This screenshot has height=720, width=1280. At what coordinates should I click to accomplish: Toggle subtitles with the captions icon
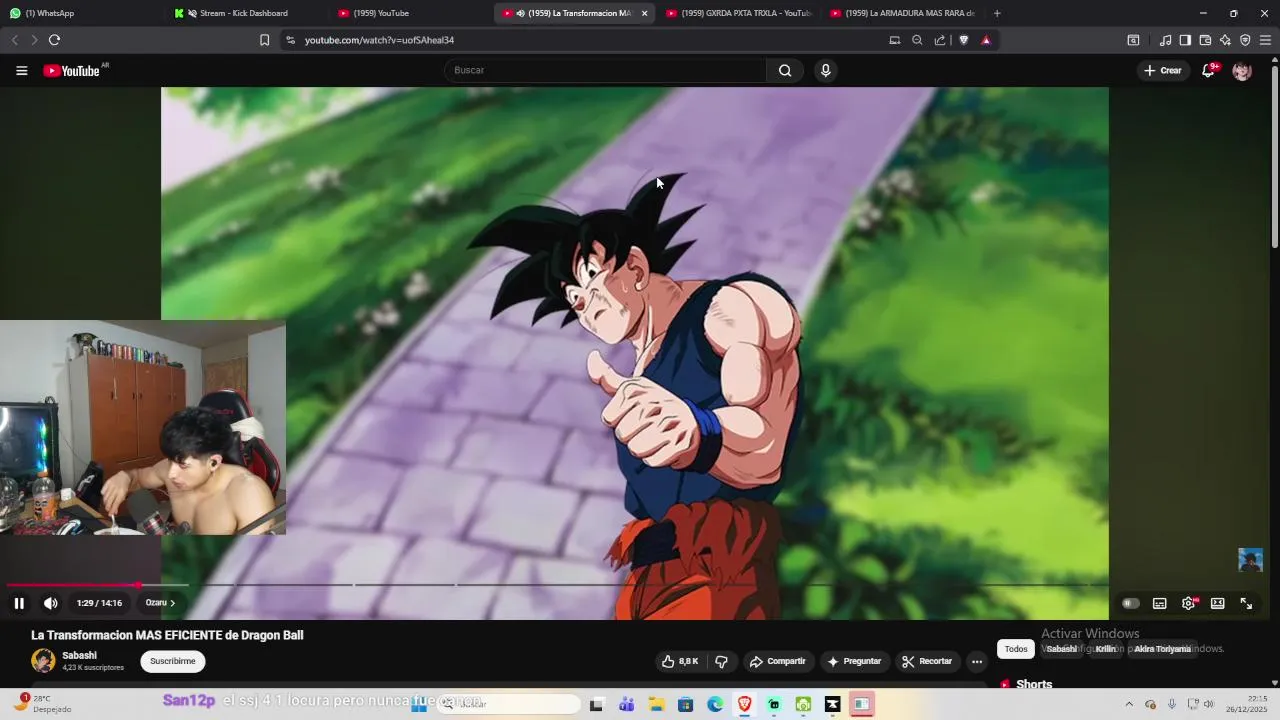[x=1159, y=603]
